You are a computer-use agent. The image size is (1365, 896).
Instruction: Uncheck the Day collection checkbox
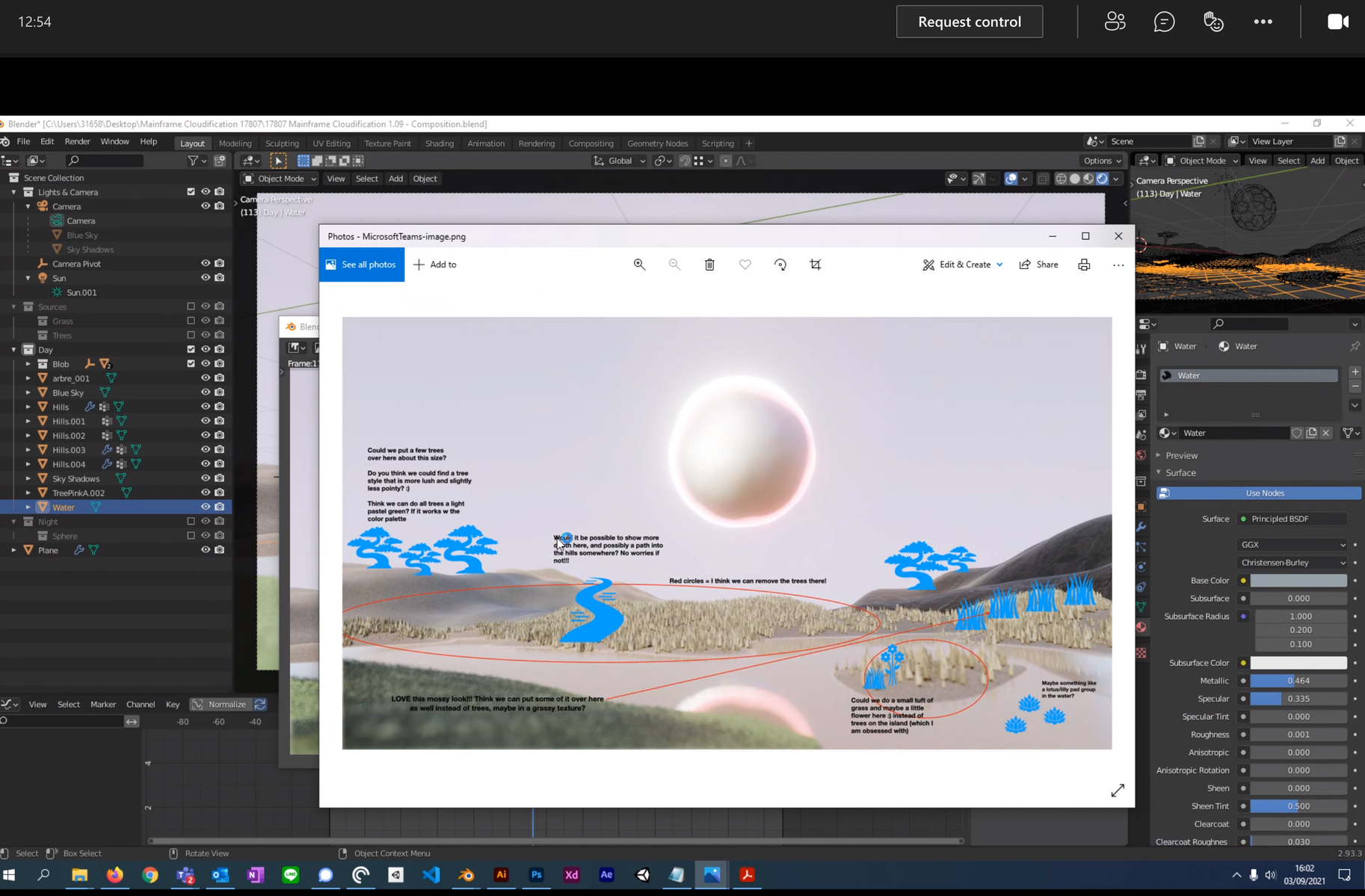tap(191, 350)
